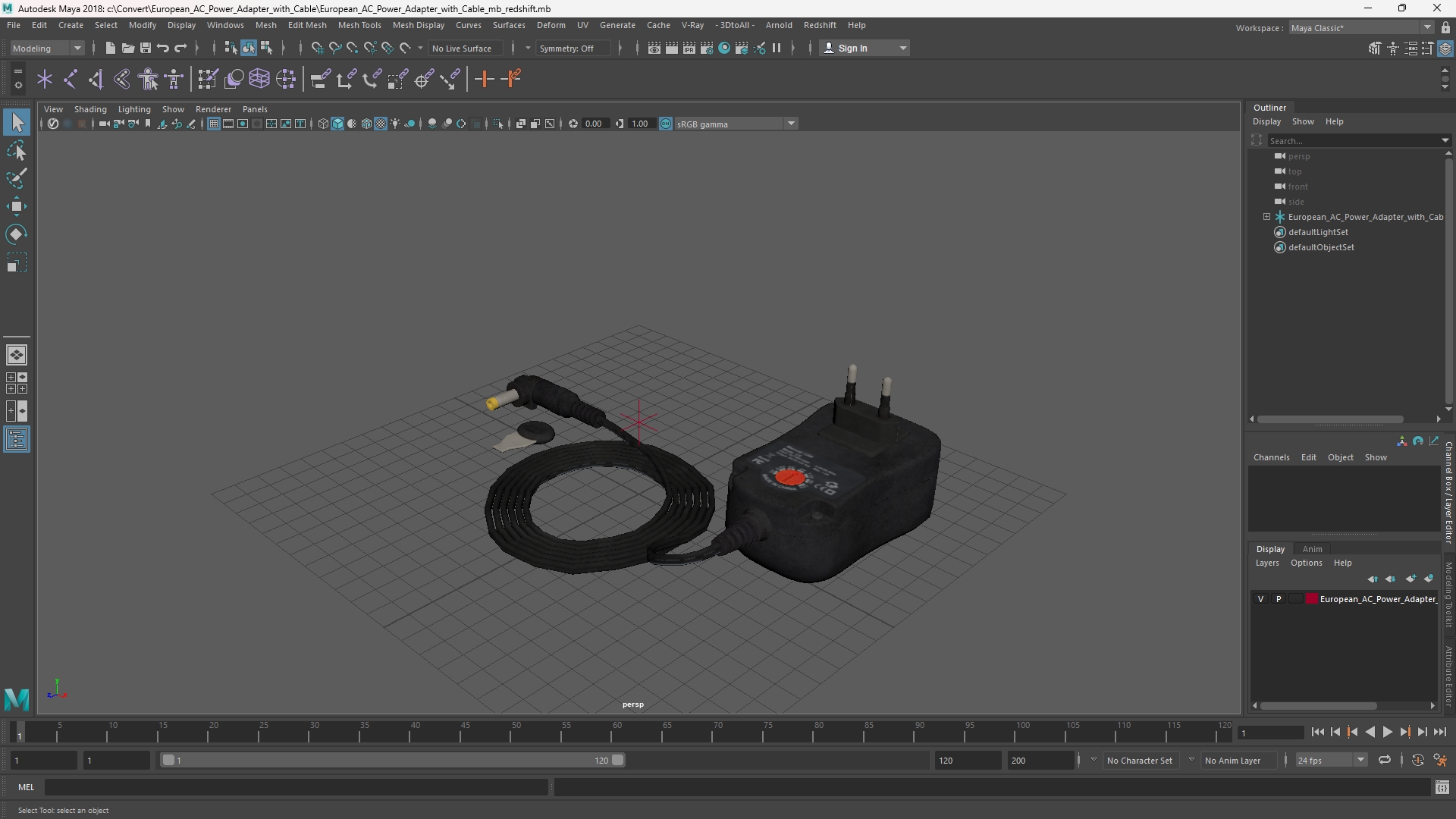Switch to the Anim layer tab
The width and height of the screenshot is (1456, 819).
point(1312,549)
